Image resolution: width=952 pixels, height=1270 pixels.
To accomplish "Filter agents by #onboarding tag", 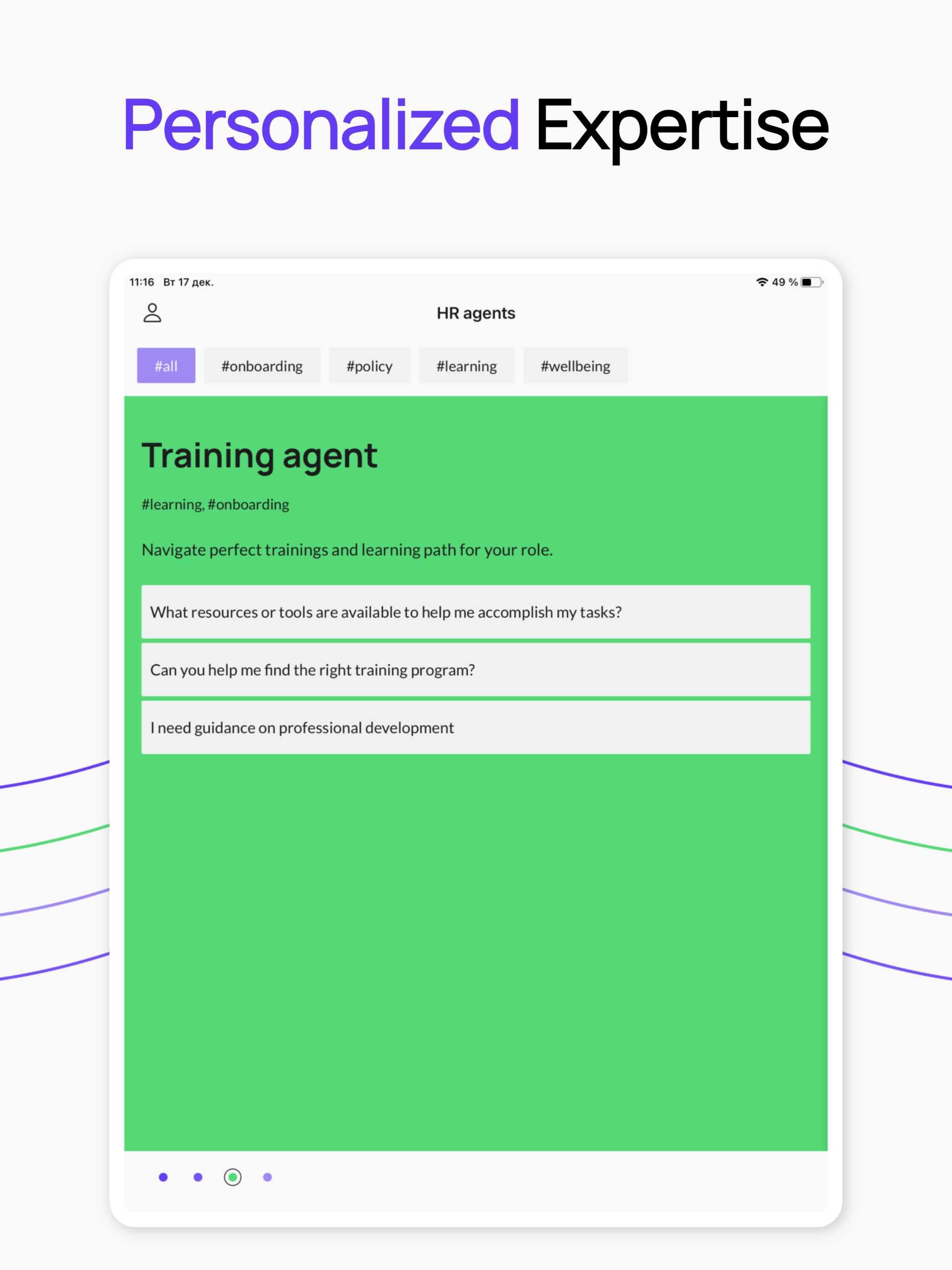I will pyautogui.click(x=262, y=365).
